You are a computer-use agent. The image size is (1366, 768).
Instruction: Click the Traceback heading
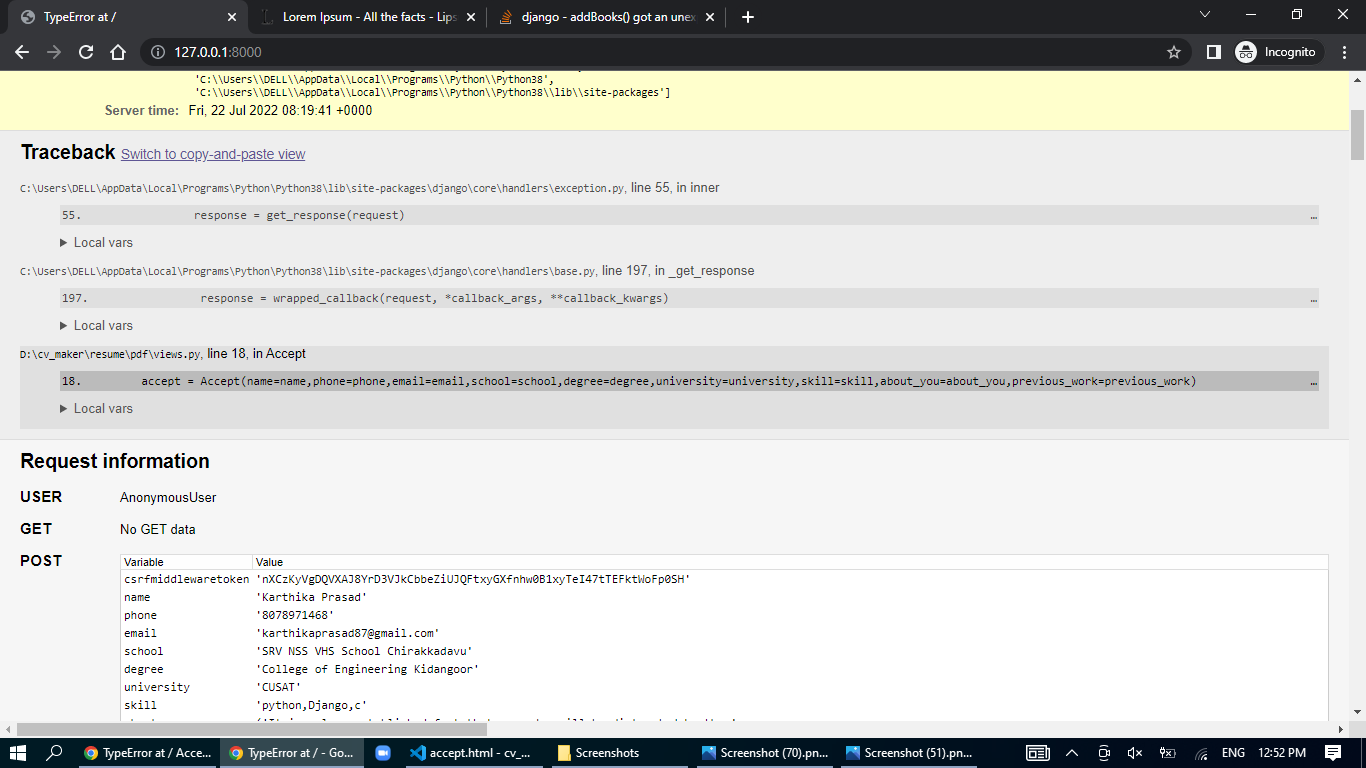(68, 152)
